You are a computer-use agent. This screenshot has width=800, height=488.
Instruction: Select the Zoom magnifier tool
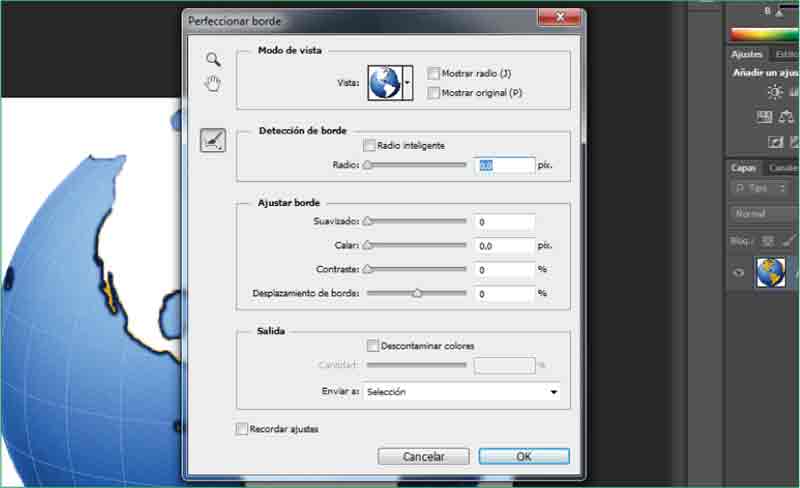click(213, 60)
